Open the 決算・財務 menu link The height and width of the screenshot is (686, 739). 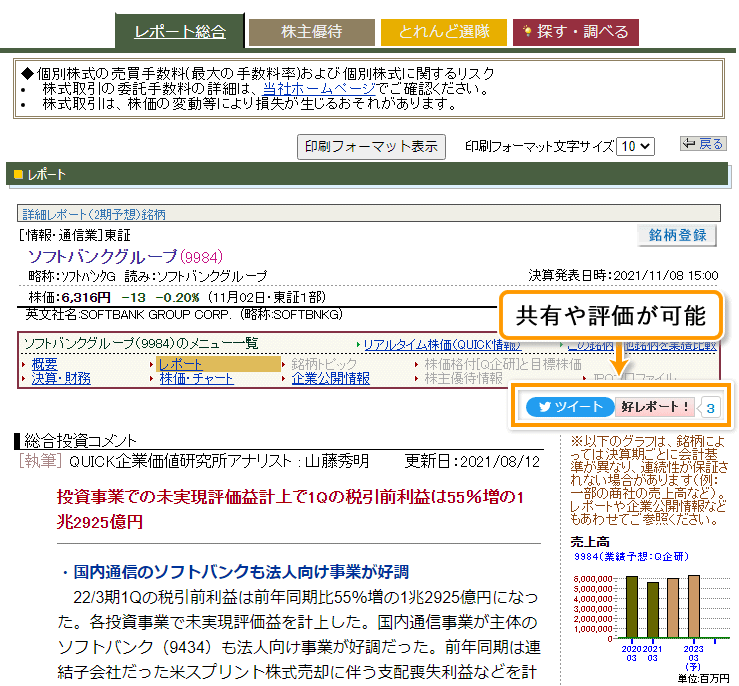click(x=61, y=378)
